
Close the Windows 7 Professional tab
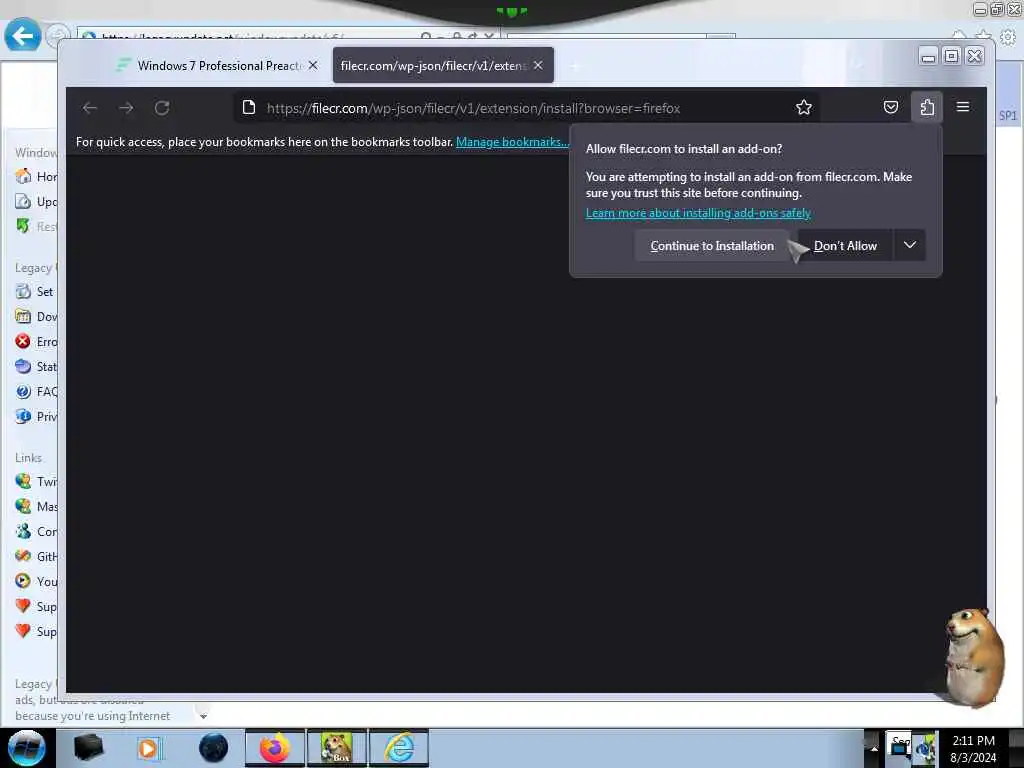click(313, 65)
